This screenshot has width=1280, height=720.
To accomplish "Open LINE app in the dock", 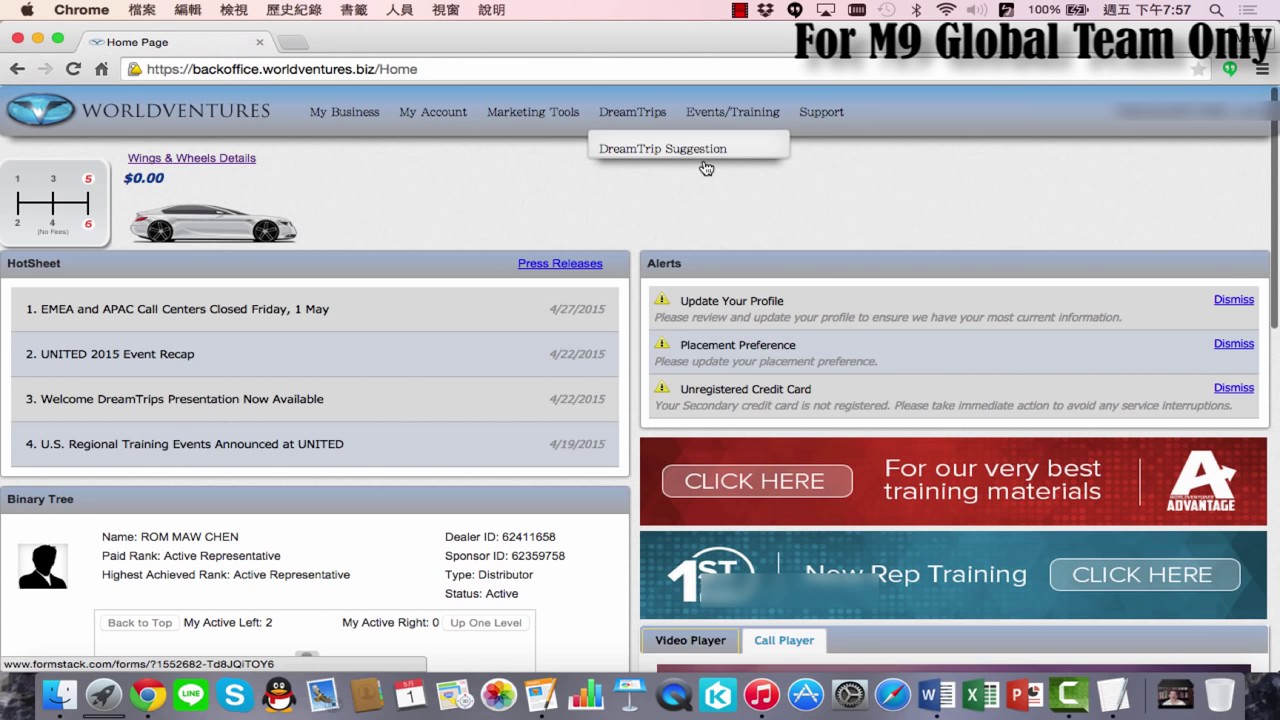I will [x=190, y=695].
